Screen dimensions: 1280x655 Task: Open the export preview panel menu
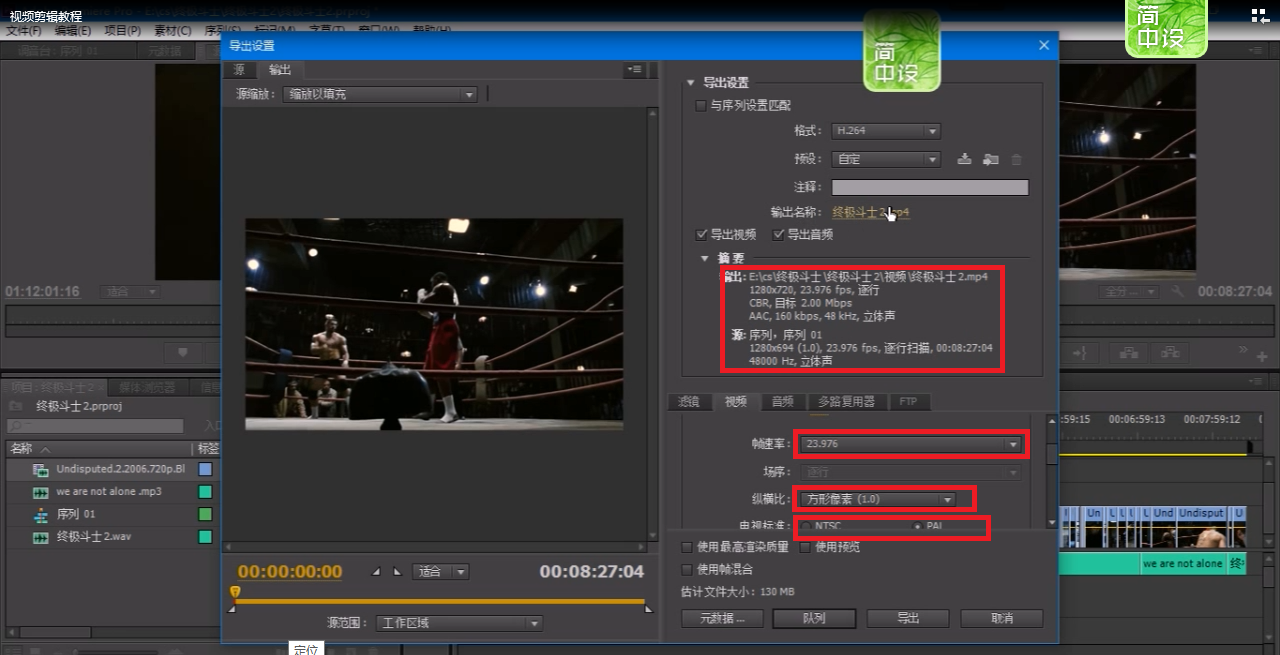634,70
